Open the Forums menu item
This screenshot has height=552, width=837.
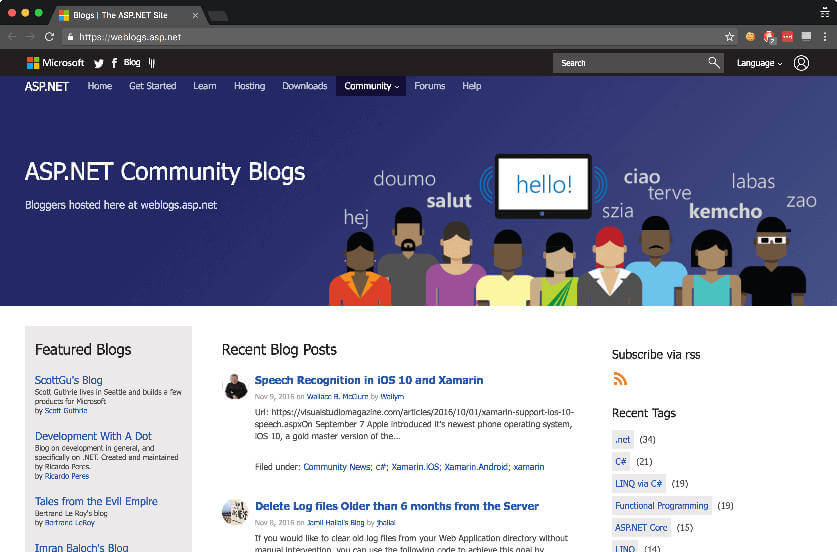point(430,86)
